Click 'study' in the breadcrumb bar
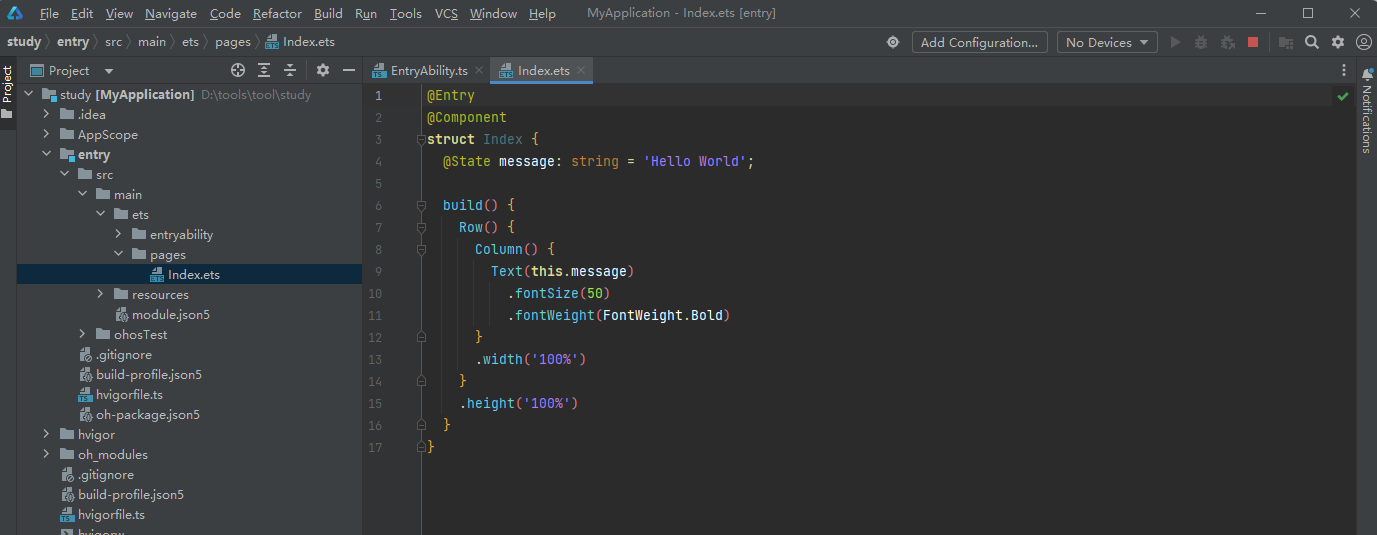 tap(24, 42)
